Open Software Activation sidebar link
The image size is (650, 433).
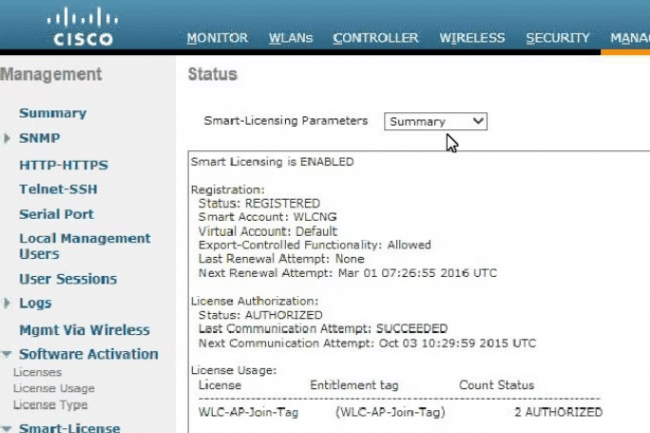(89, 354)
